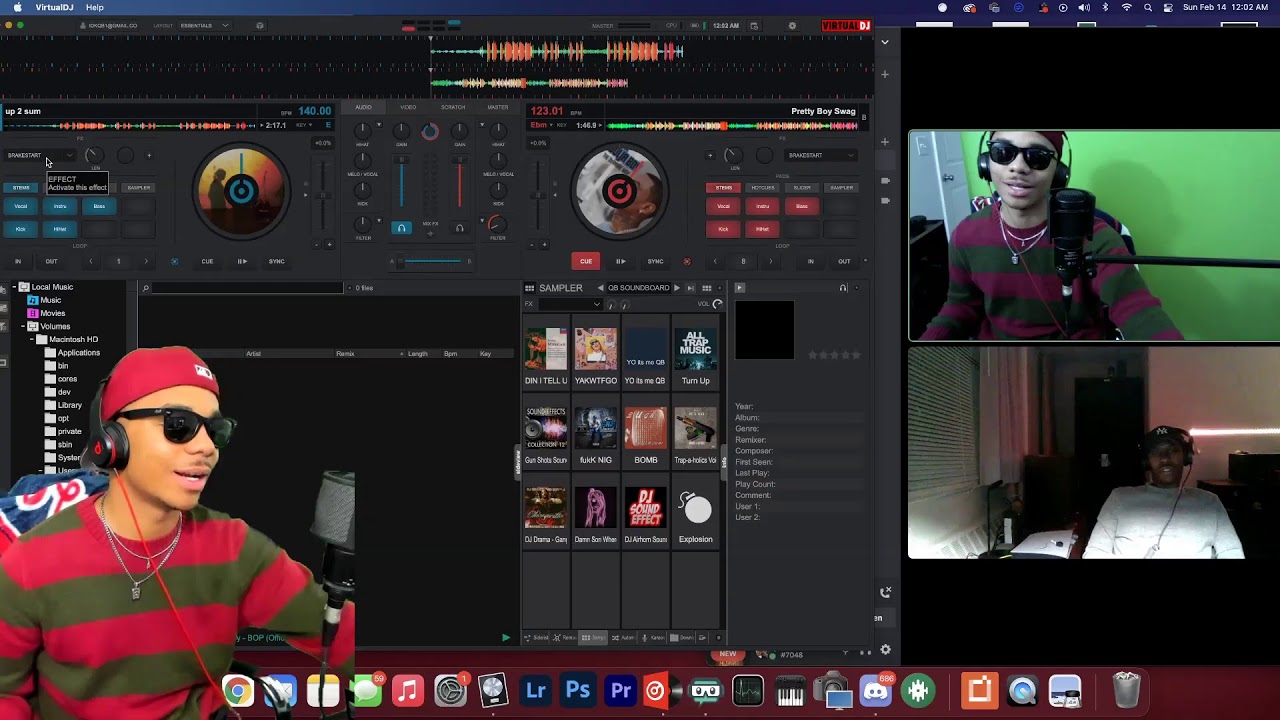This screenshot has height=720, width=1280.
Task: Halve left deck loop length arrow
Action: point(91,261)
